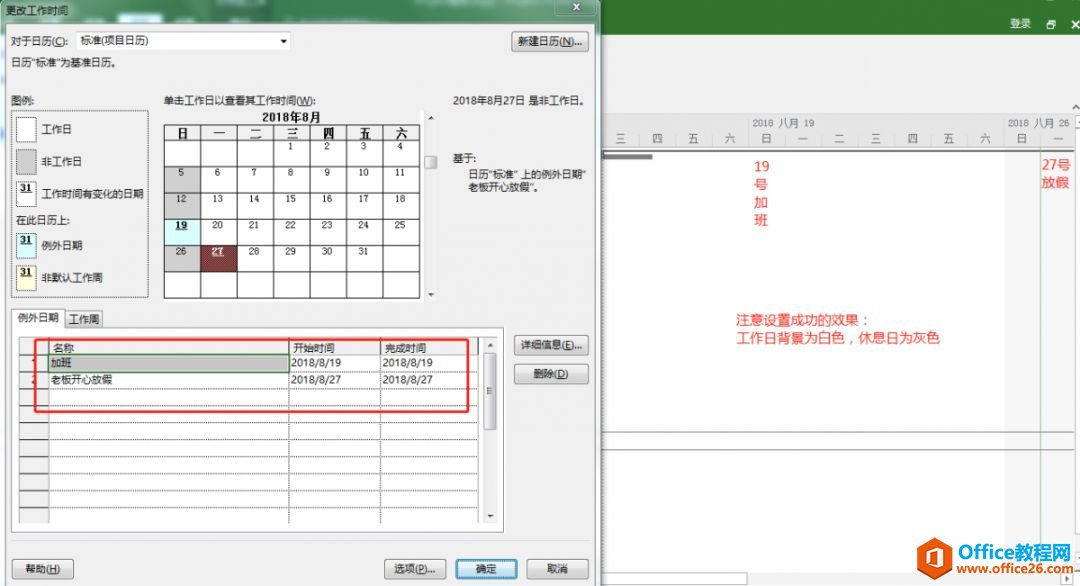Click 登录 in the top-right corner
The height and width of the screenshot is (586, 1080).
[x=1019, y=23]
